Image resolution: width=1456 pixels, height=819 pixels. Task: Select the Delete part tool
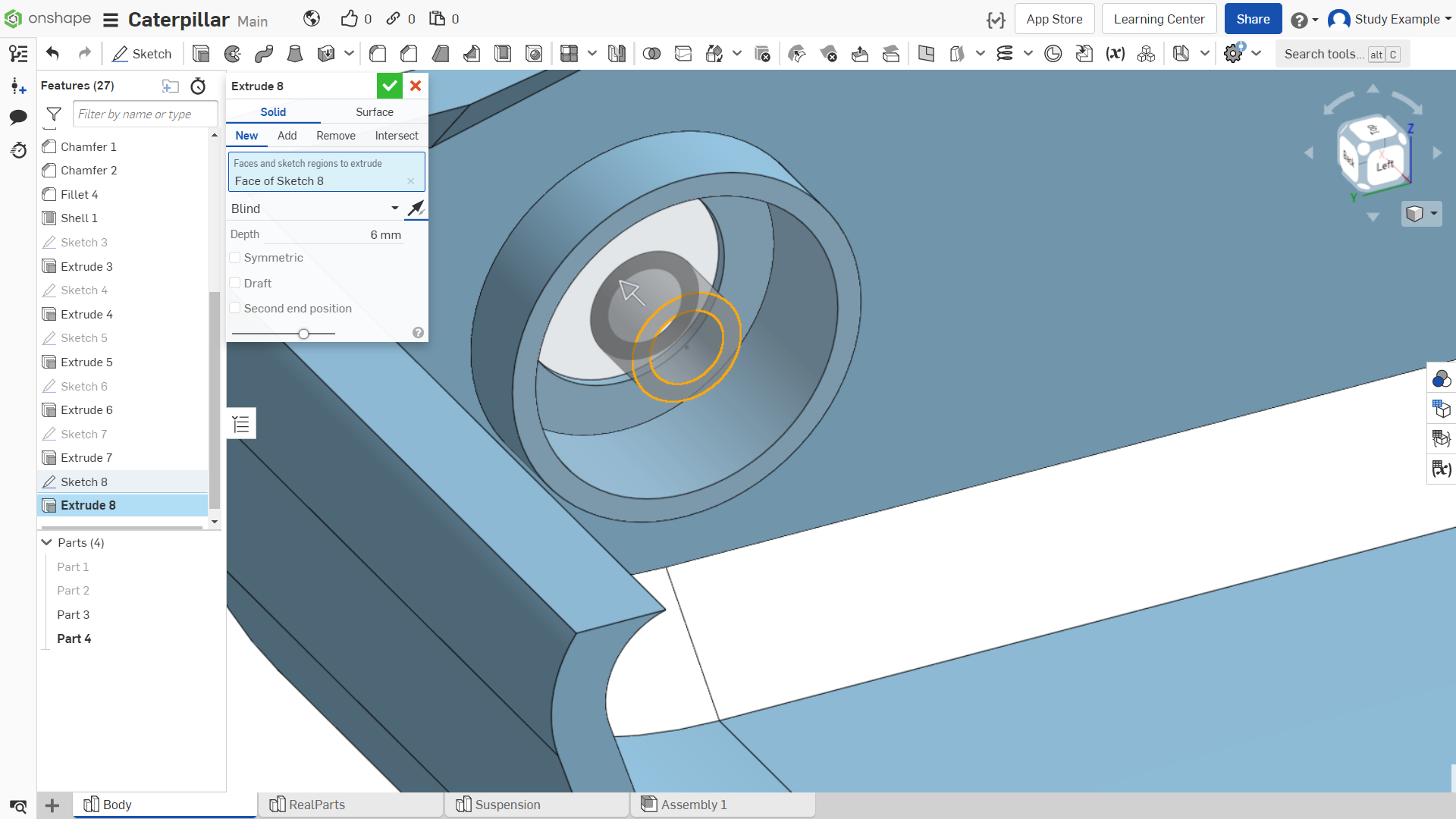click(763, 53)
